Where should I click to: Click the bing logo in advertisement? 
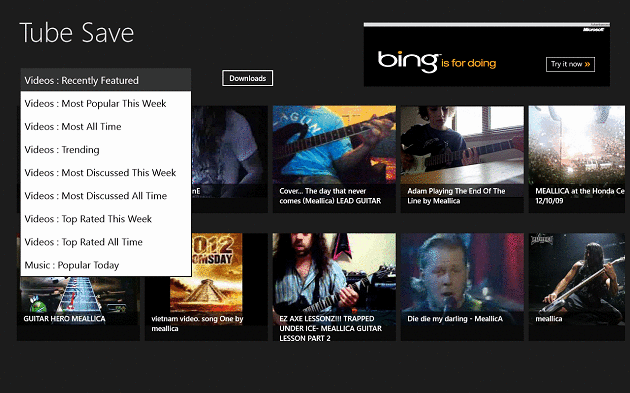pyautogui.click(x=408, y=61)
